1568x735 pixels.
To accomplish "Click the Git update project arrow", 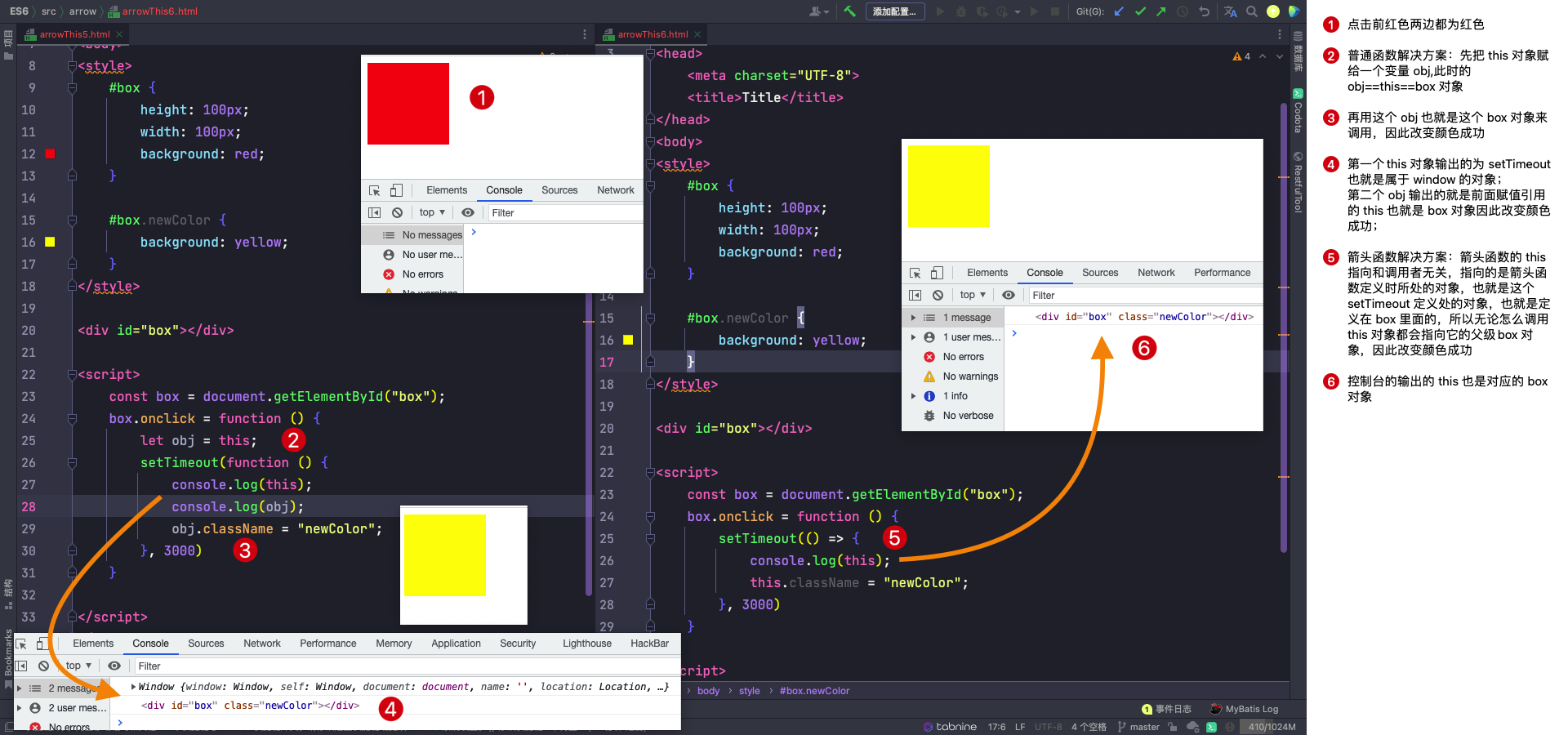I will 1119,11.
